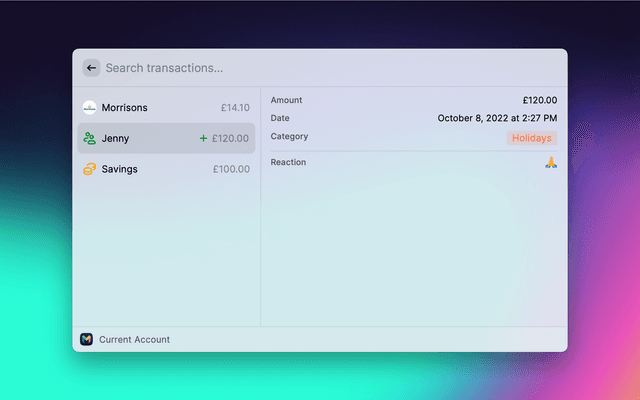The height and width of the screenshot is (400, 640).
Task: Click the Reaction field label
Action: click(x=288, y=162)
